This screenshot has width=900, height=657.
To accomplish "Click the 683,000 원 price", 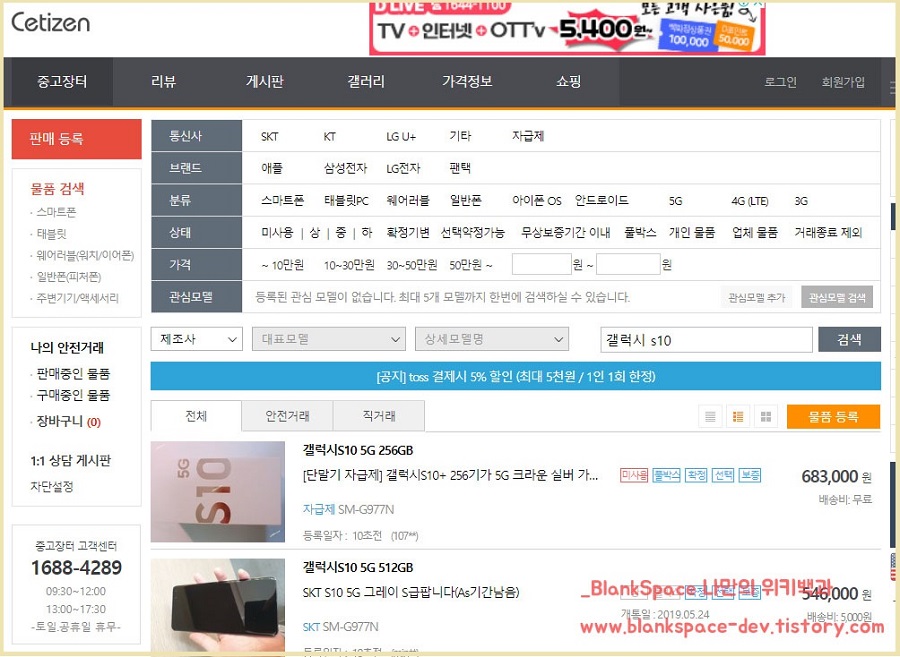I will tap(836, 476).
